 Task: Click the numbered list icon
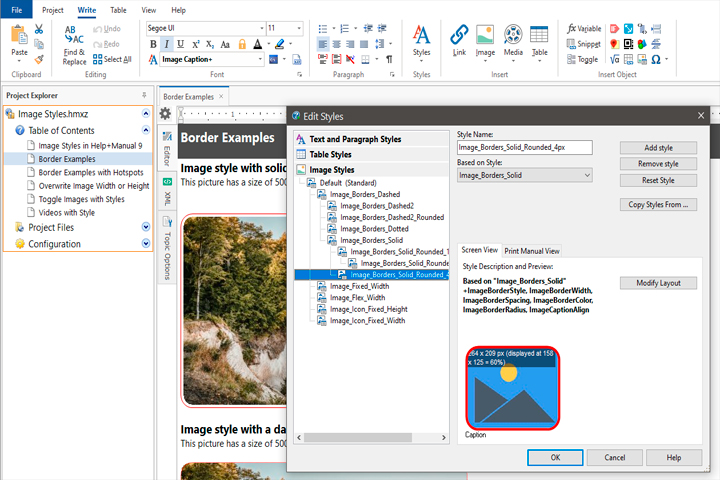coord(344,29)
